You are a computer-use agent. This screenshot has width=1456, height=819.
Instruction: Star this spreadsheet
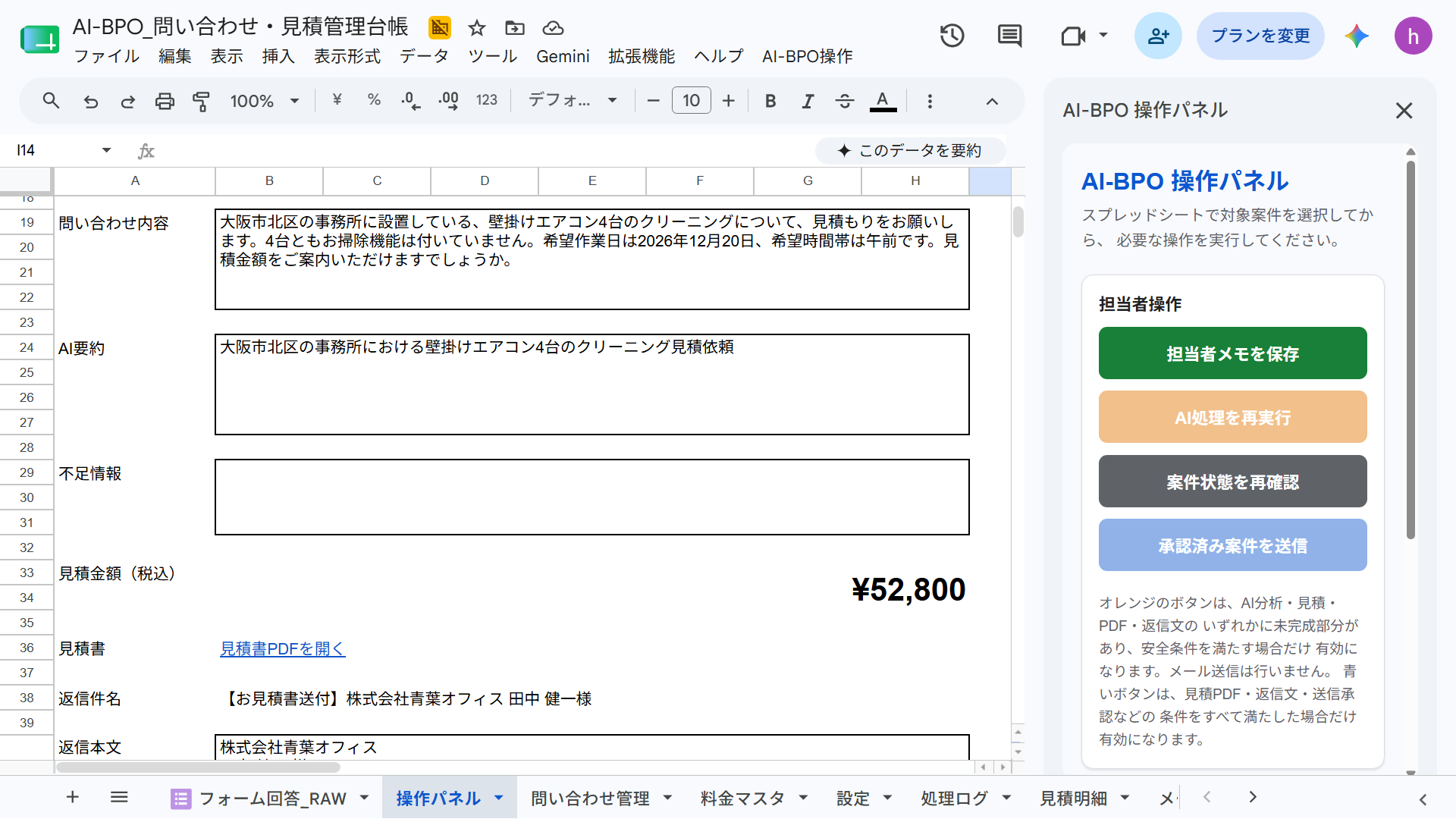tap(476, 29)
